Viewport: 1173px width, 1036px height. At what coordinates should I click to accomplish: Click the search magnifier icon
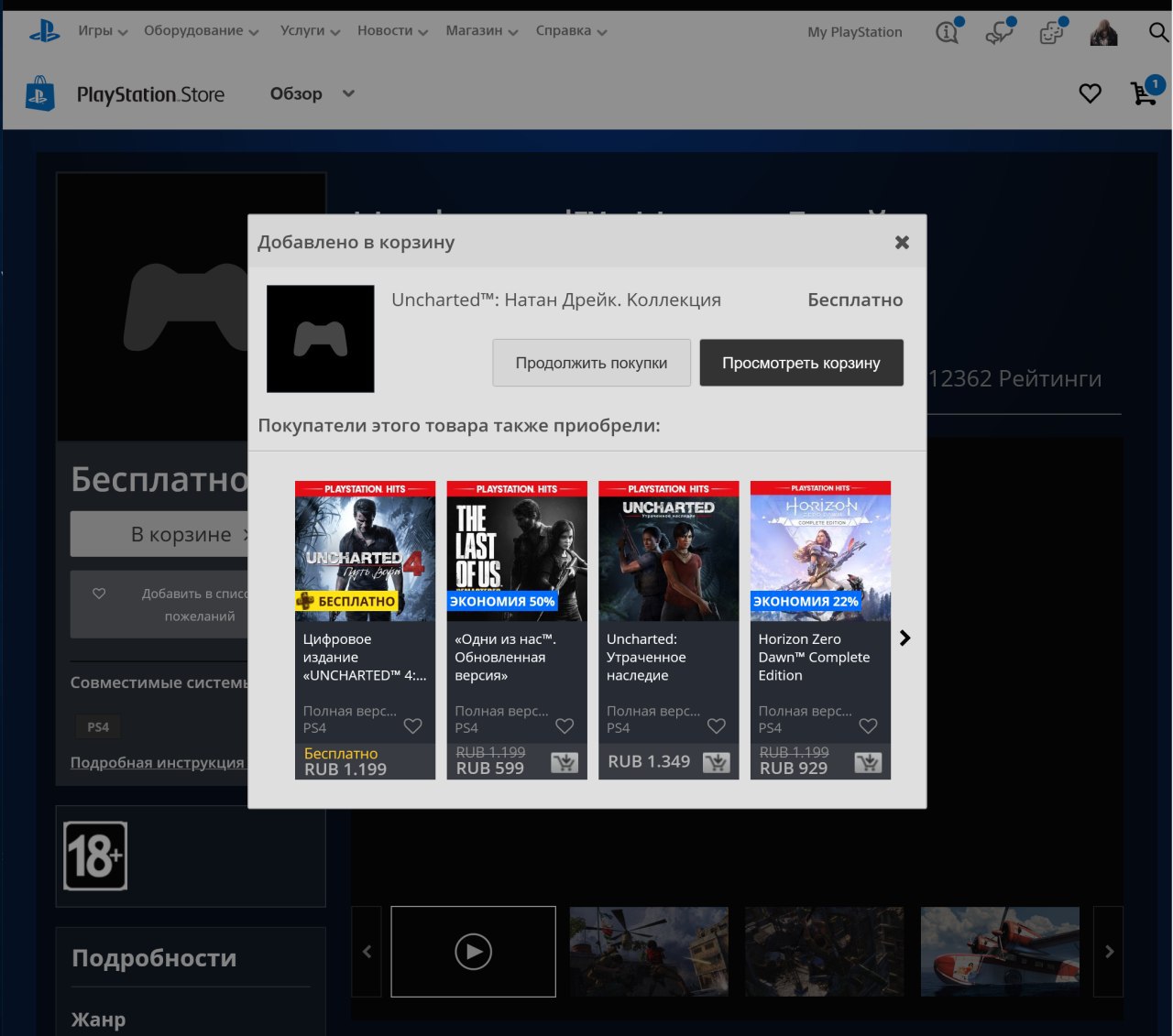click(1158, 33)
